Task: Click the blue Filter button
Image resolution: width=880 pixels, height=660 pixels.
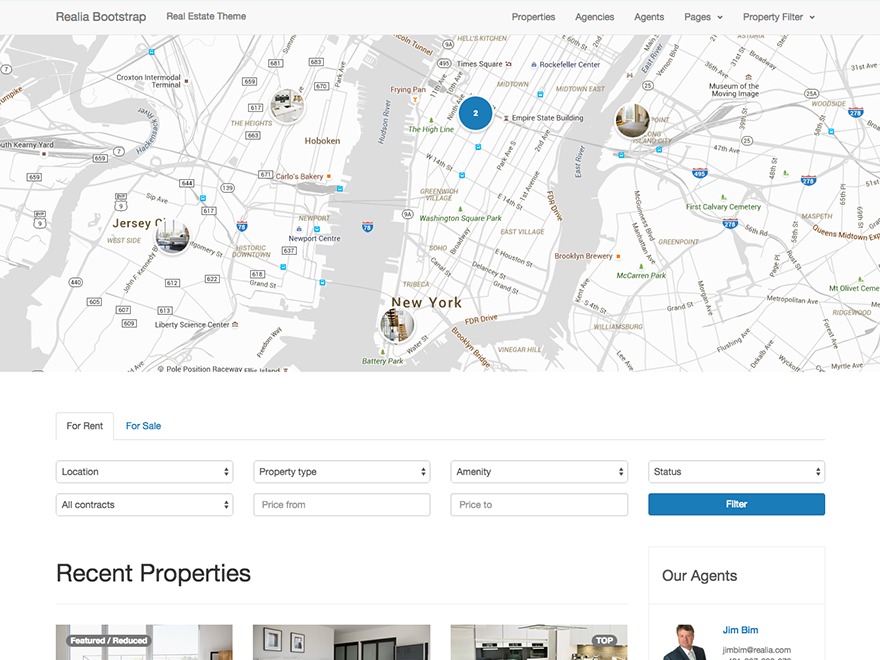Action: (x=736, y=504)
